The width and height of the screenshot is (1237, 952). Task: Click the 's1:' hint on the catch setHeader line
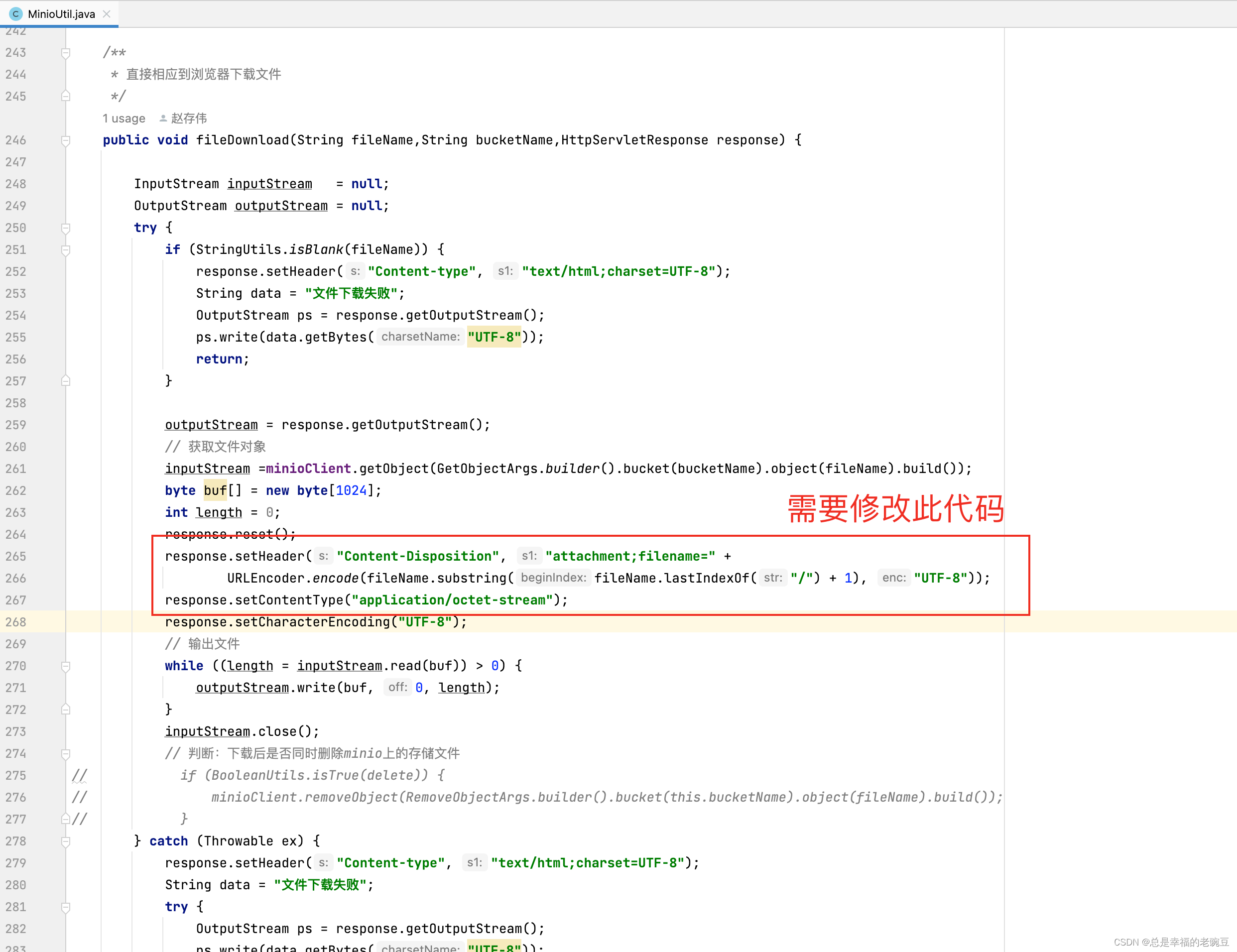[x=476, y=862]
